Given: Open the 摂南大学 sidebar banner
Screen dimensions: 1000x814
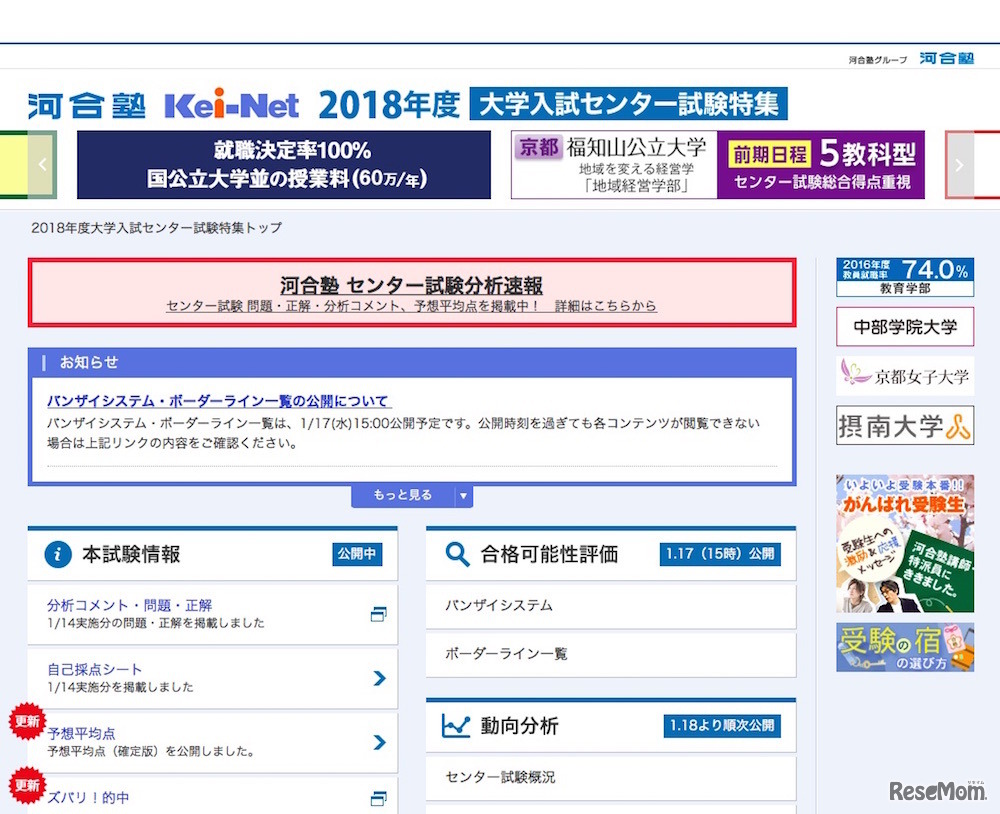Looking at the screenshot, I should [905, 426].
